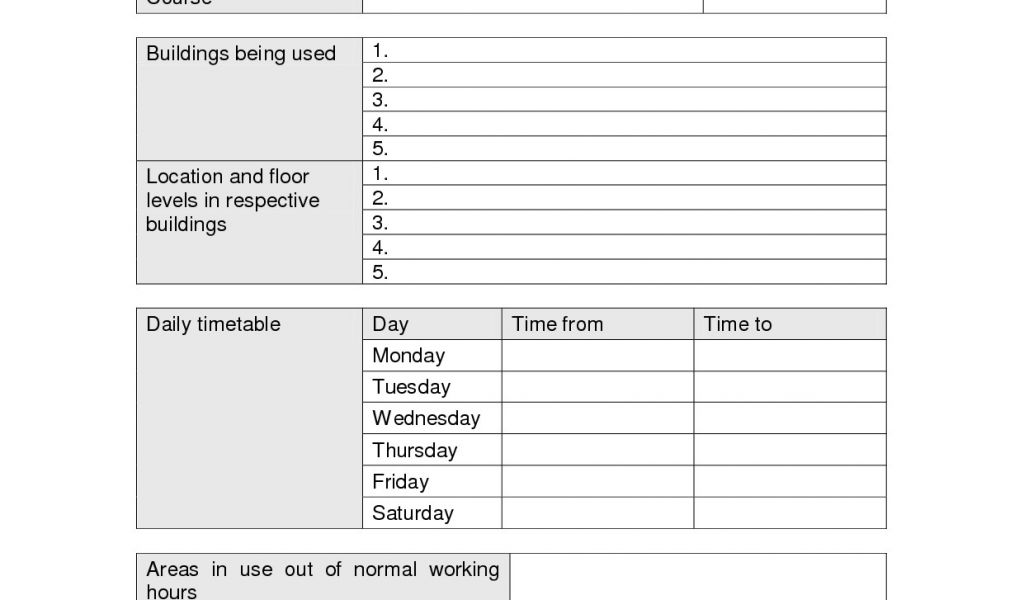1024x600 pixels.
Task: Select the Wednesday day label
Action: (426, 418)
